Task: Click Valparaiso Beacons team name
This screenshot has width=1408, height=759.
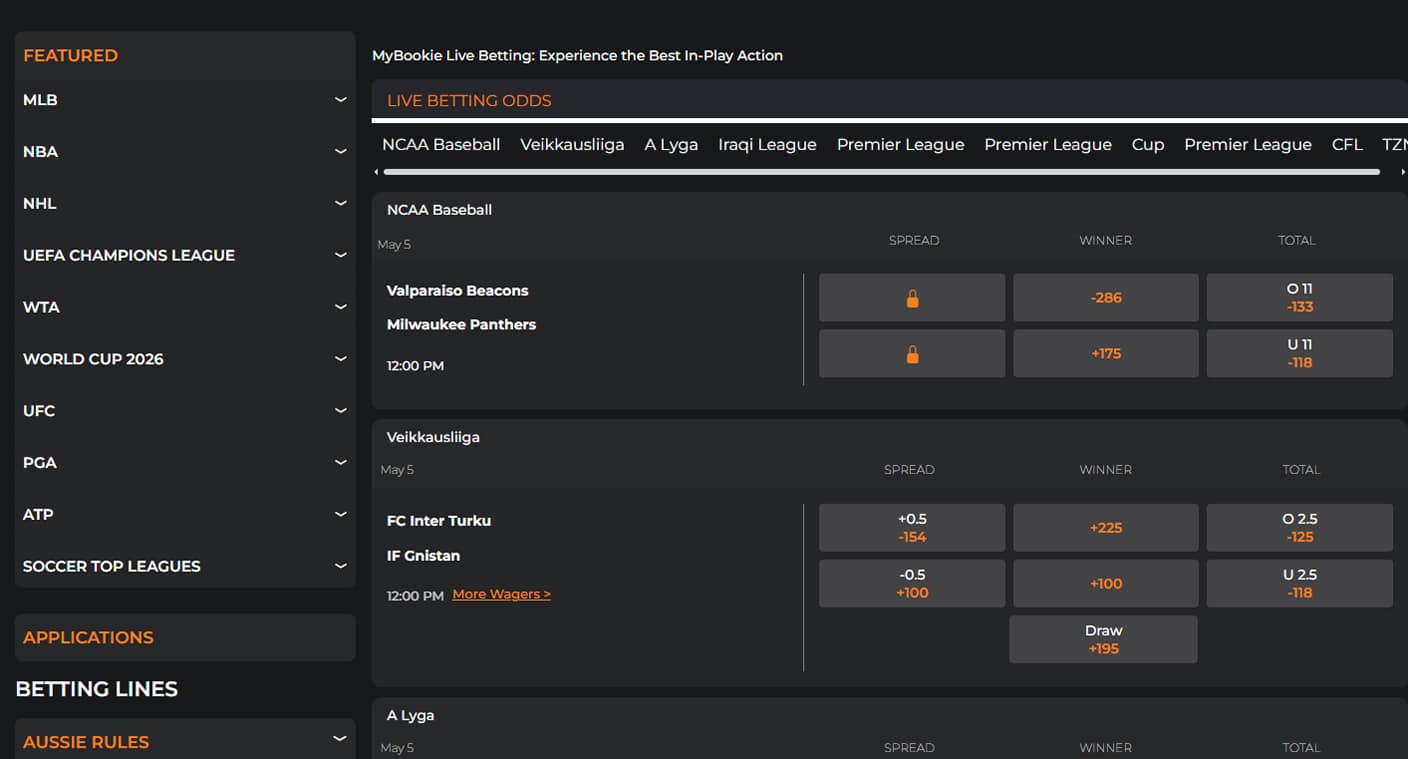Action: pyautogui.click(x=458, y=291)
